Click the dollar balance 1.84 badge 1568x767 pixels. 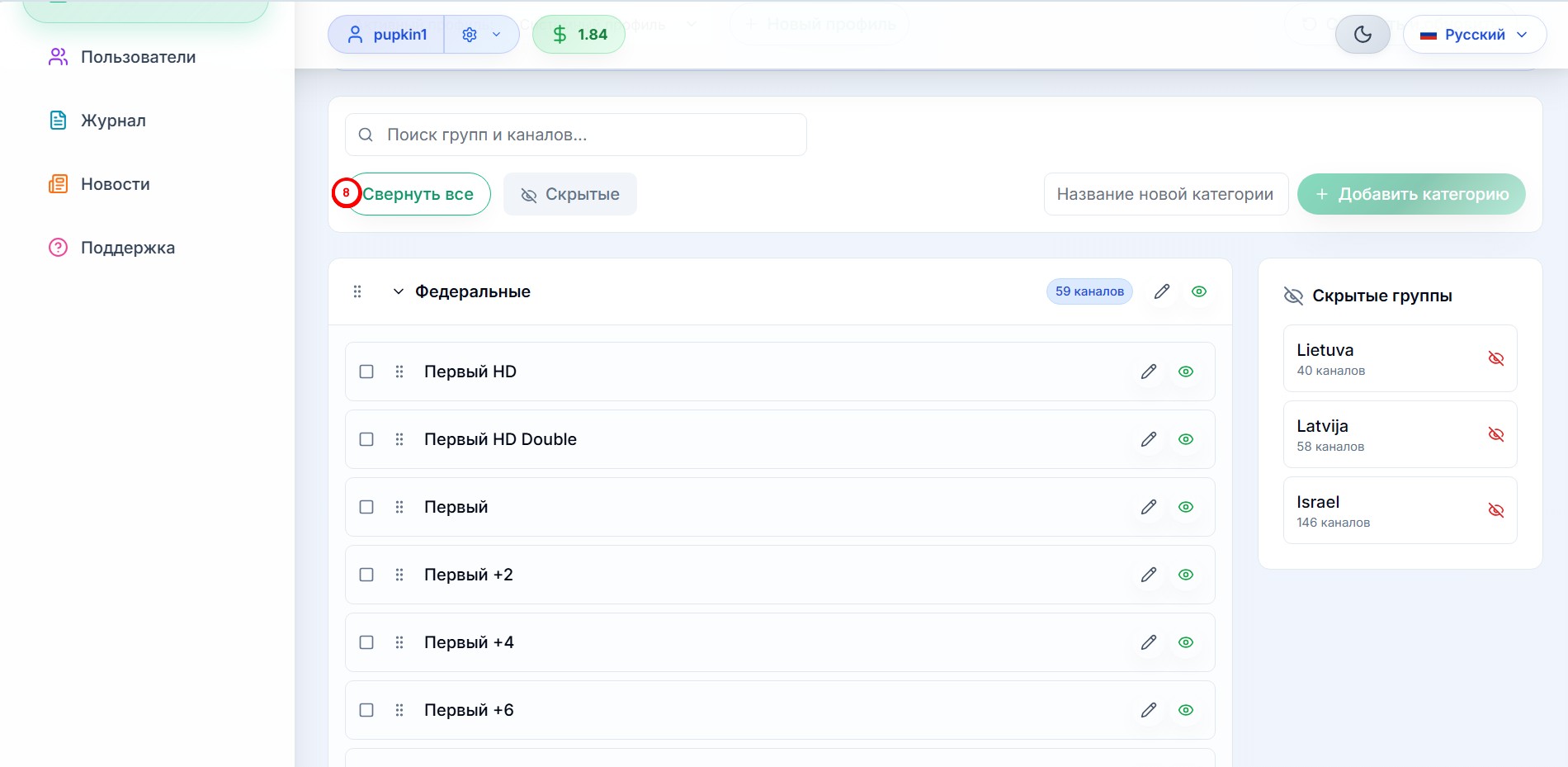click(x=579, y=35)
